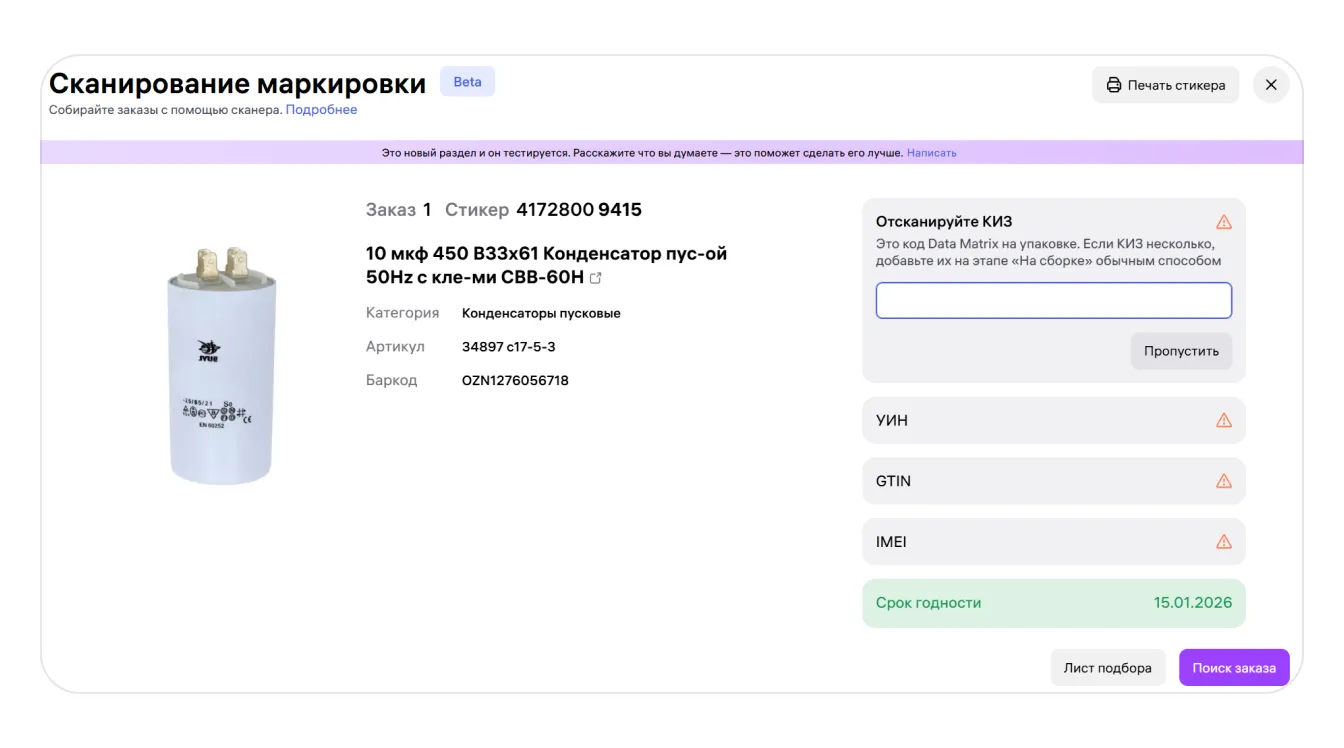Click the warning triangle in IMEI row

tap(1223, 542)
